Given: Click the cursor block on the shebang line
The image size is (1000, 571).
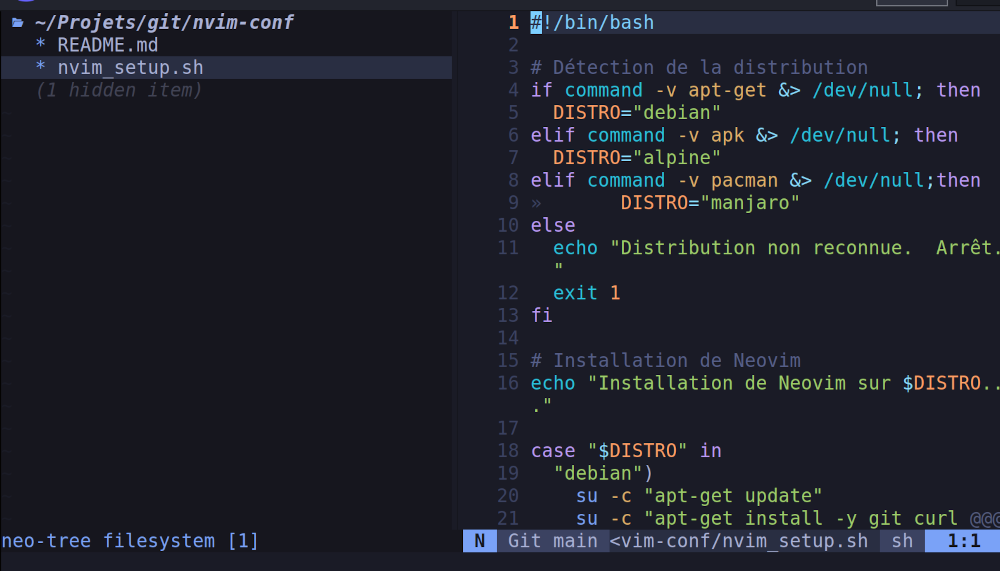Looking at the screenshot, I should 536,22.
